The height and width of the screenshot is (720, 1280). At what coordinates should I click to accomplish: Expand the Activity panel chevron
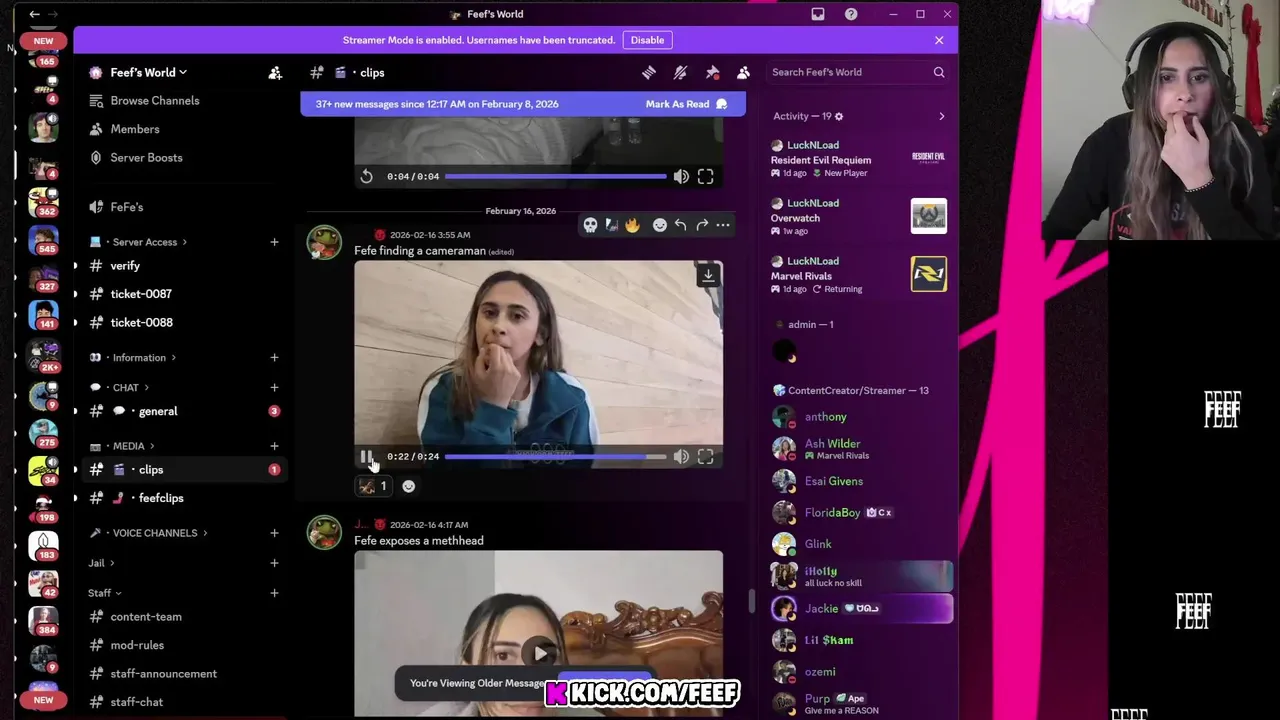[x=941, y=117]
